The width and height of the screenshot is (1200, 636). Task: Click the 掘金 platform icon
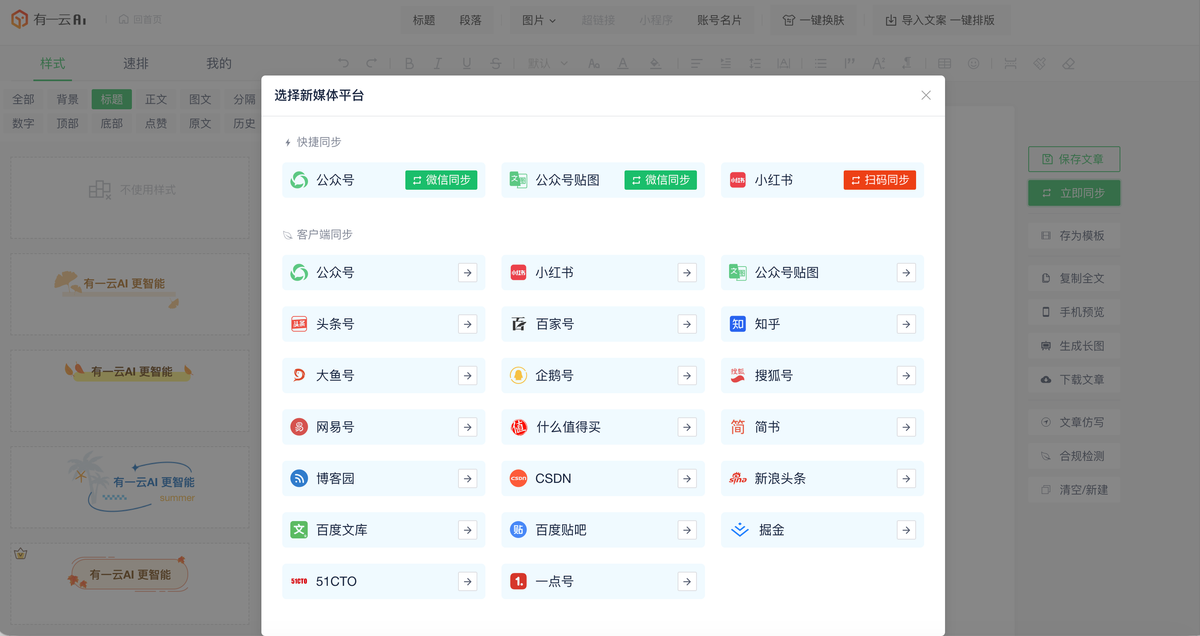739,530
